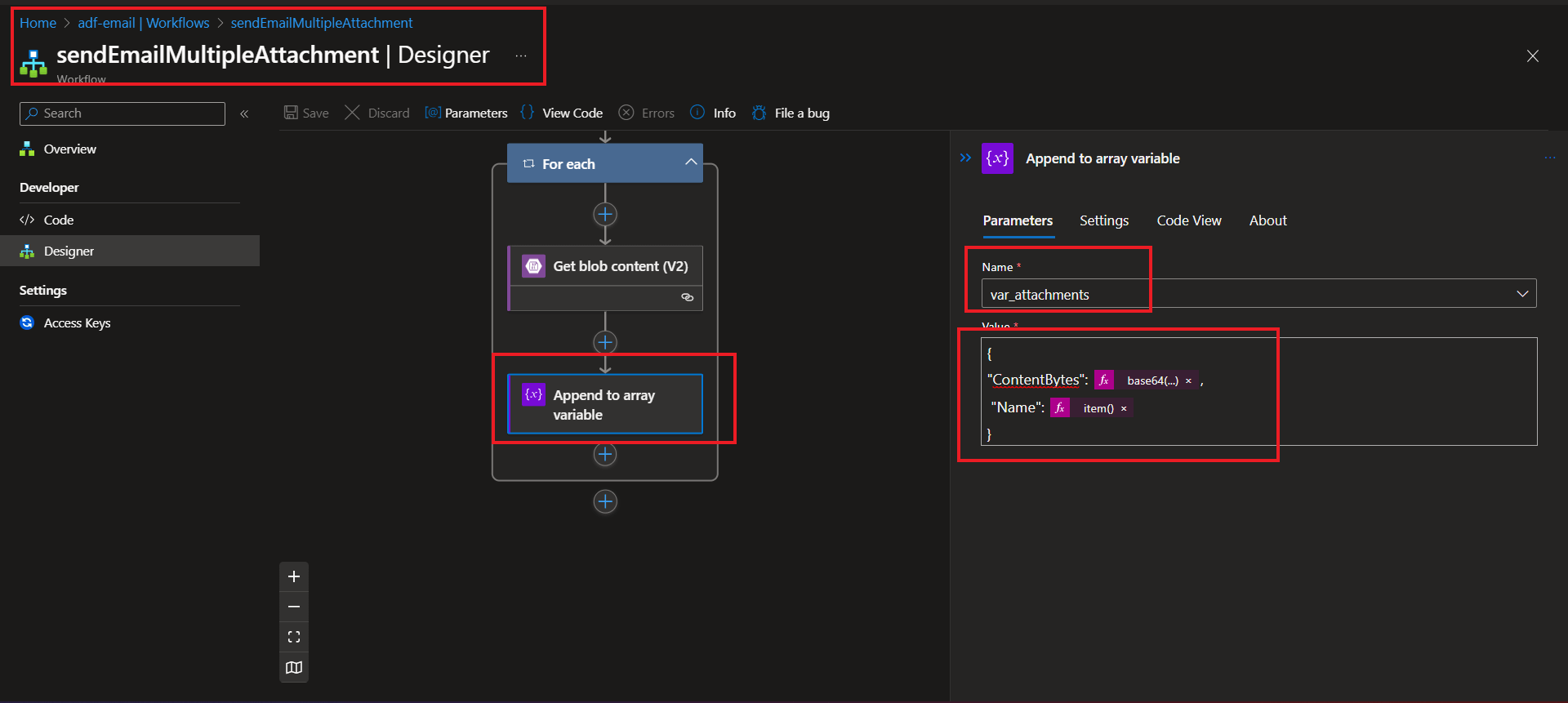The height and width of the screenshot is (703, 1568).
Task: Click the blob storage icon on Get blob content
Action: [533, 266]
